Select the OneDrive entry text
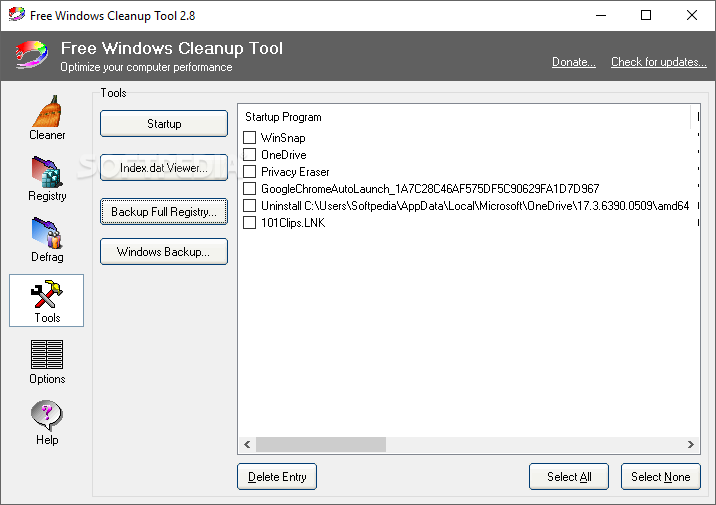Viewport: 716px width, 505px height. (284, 155)
